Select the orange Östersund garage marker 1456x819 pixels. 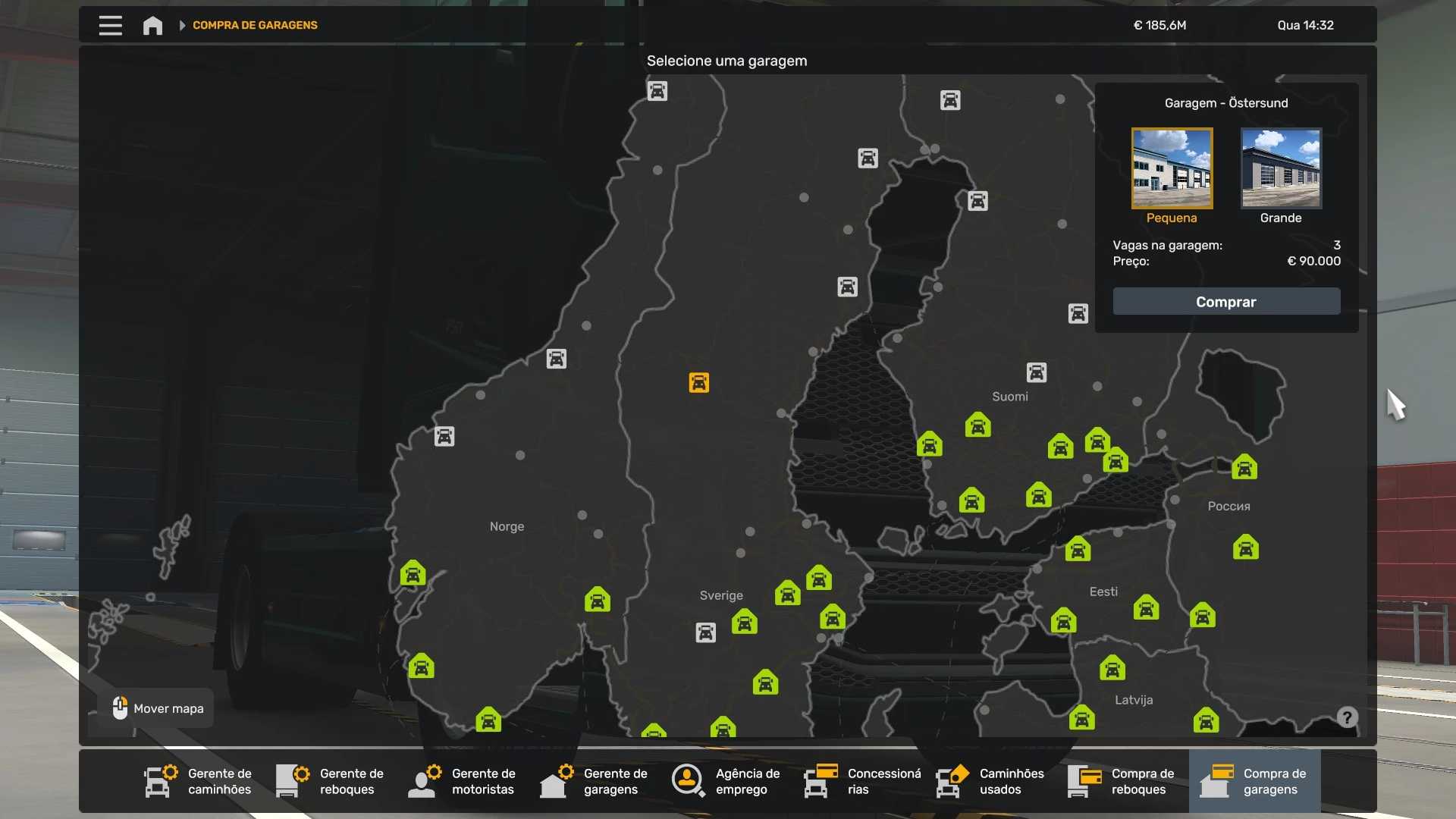(x=698, y=382)
